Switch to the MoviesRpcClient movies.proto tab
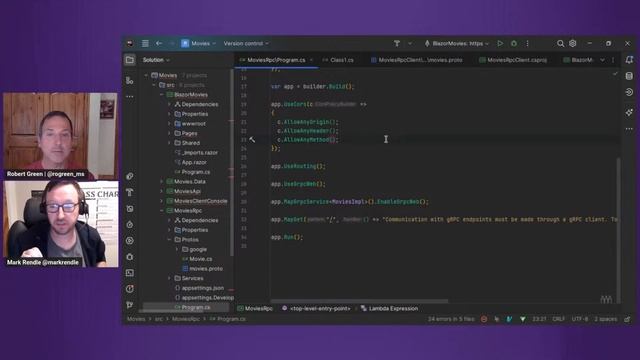640x360 pixels. coord(417,60)
